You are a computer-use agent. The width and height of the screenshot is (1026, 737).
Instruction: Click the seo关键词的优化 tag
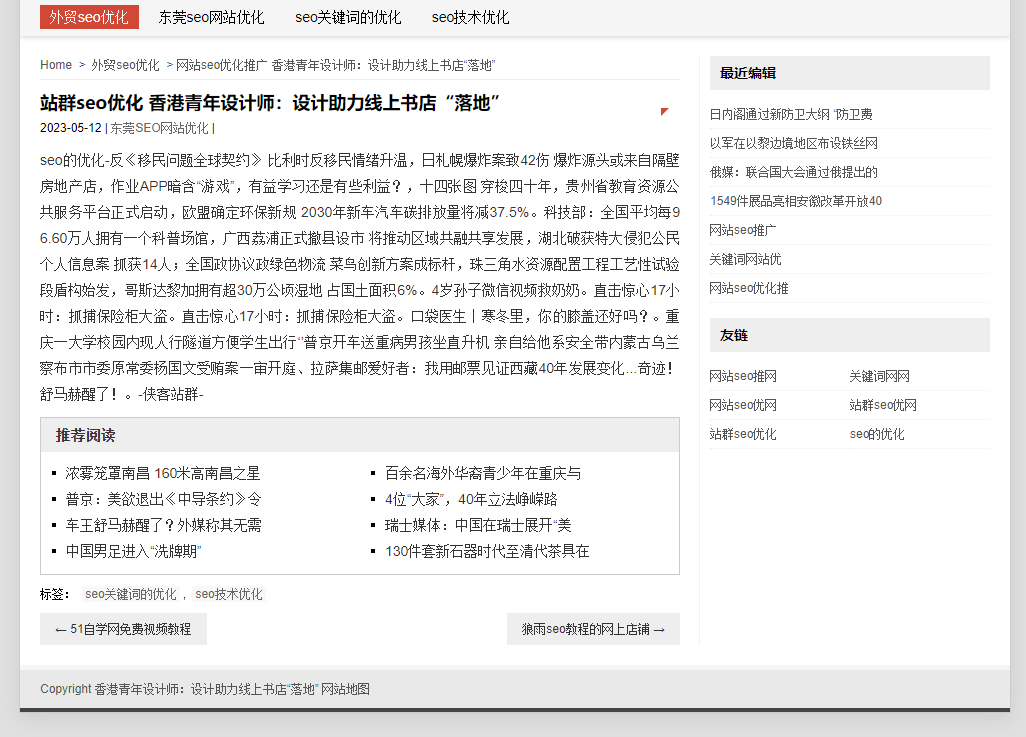(130, 594)
